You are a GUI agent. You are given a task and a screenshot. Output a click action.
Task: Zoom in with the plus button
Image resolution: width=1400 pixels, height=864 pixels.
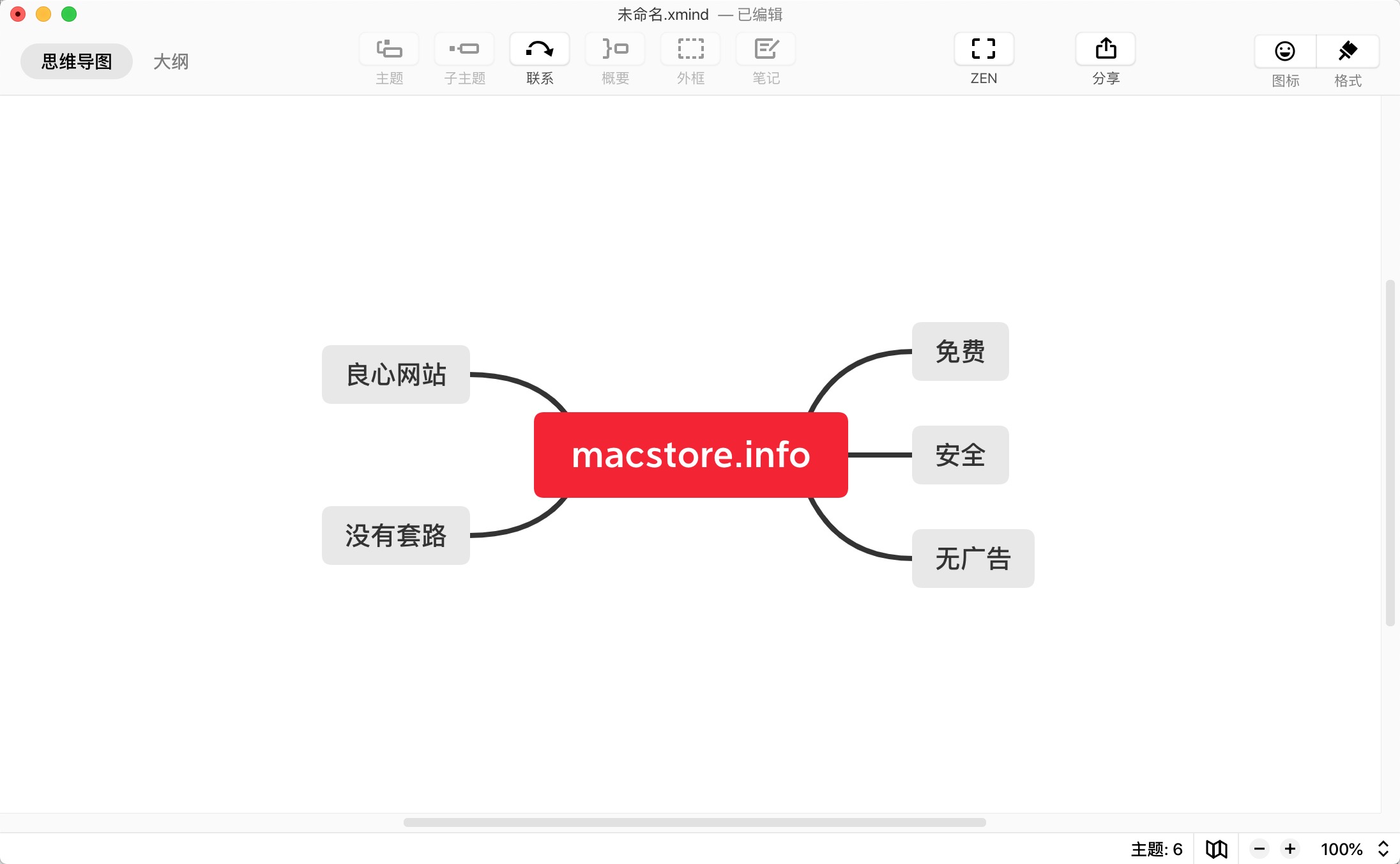pyautogui.click(x=1290, y=849)
